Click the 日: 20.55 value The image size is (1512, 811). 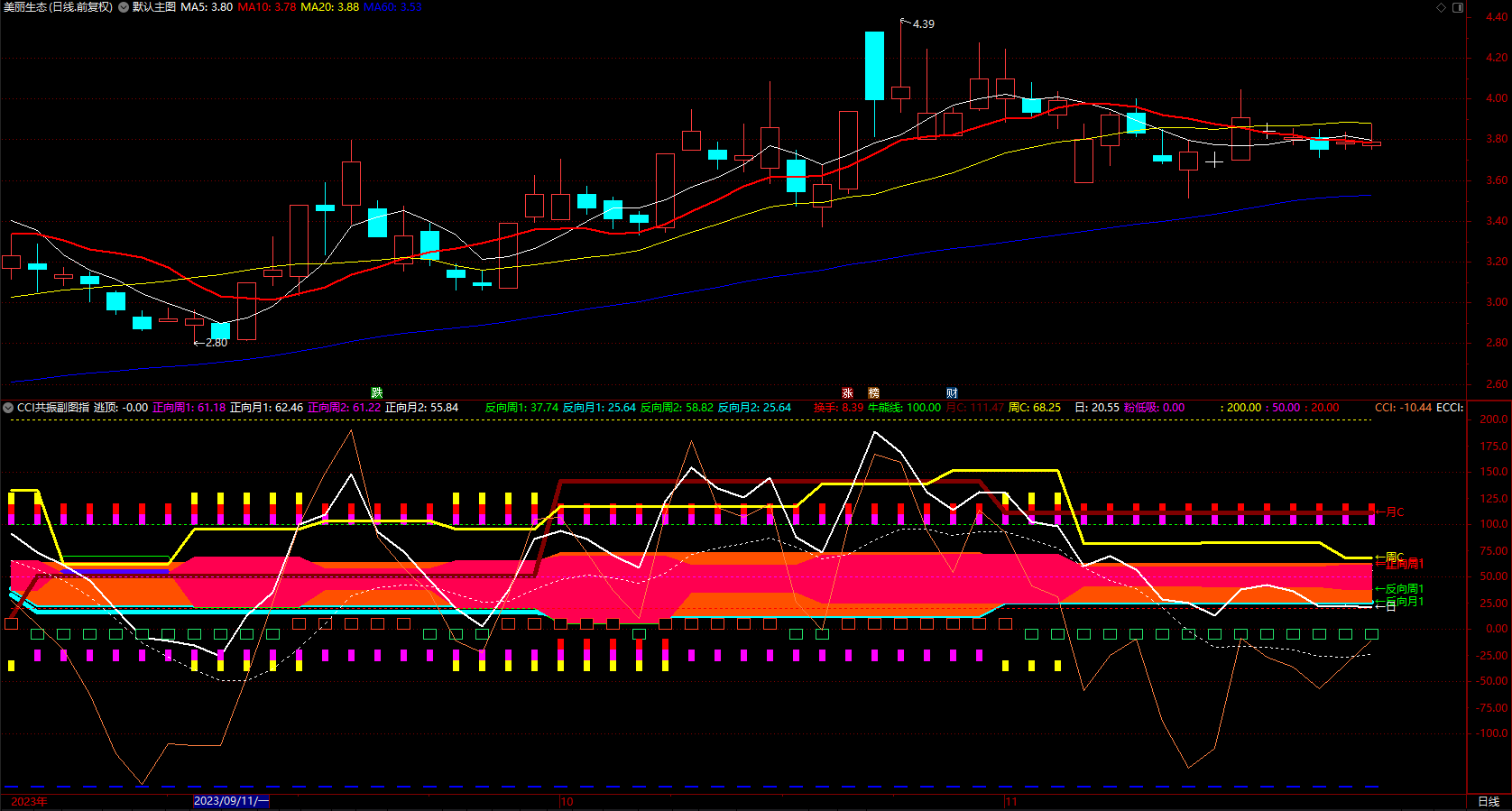tap(1097, 408)
